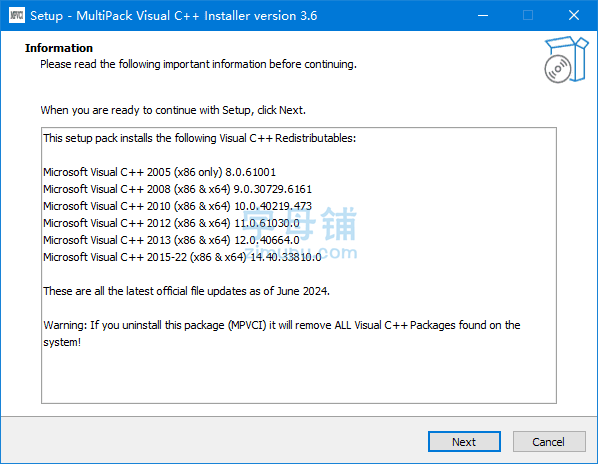This screenshot has width=598, height=464.
Task: Click the installer window title text
Action: (x=174, y=16)
